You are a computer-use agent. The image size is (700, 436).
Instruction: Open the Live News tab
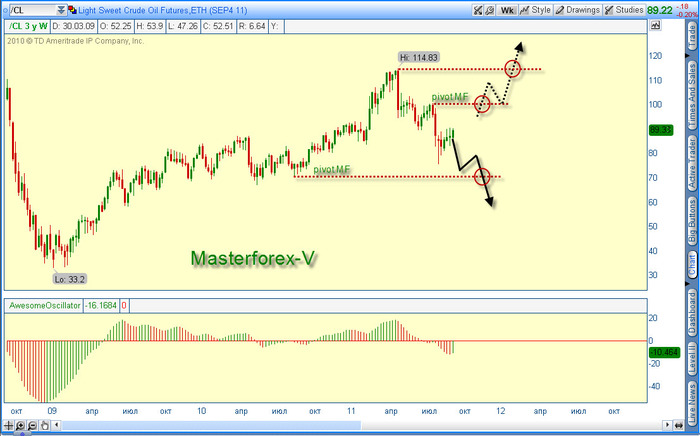691,405
